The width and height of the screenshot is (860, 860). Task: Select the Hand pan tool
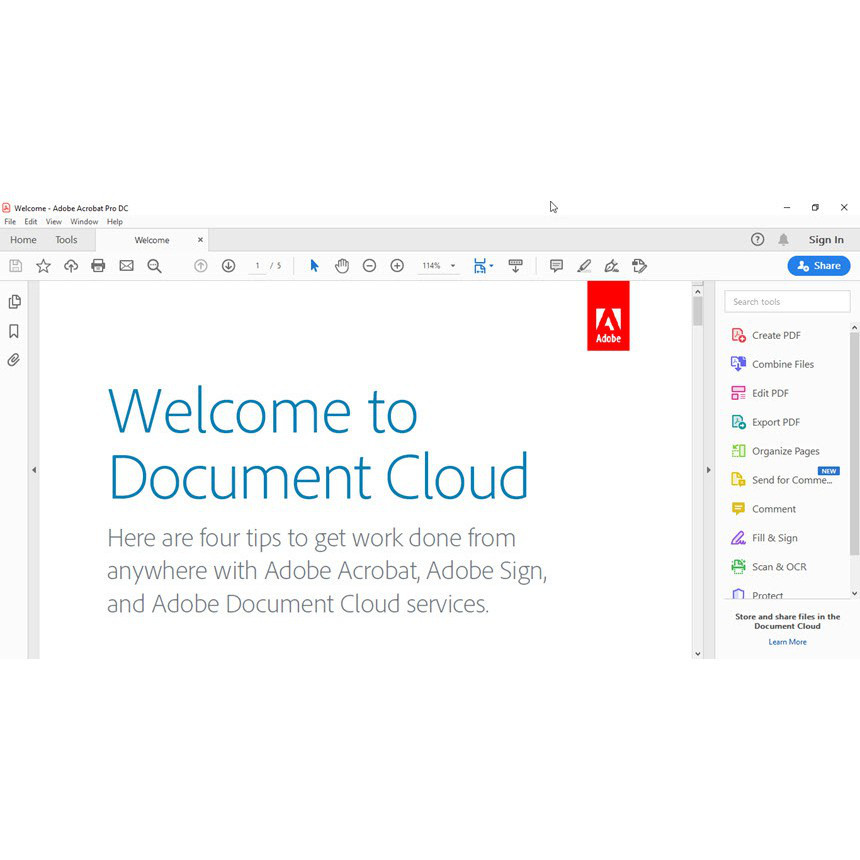(x=342, y=266)
